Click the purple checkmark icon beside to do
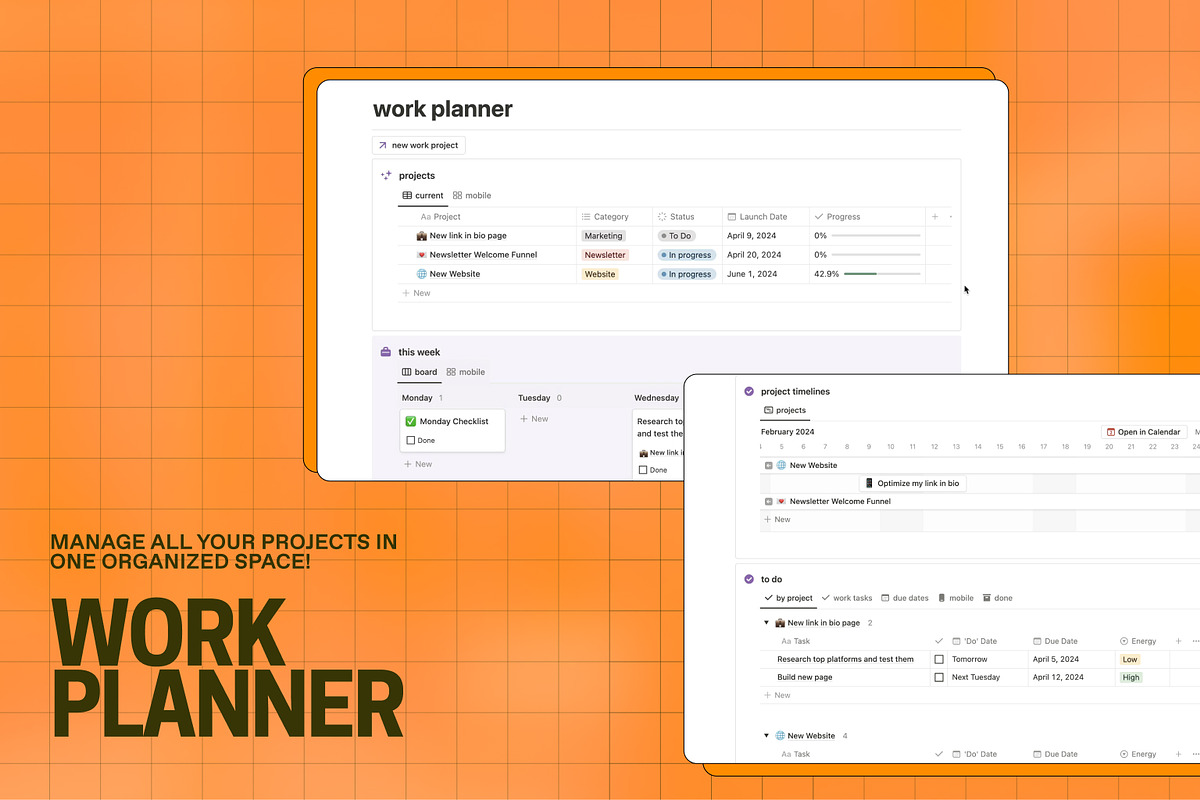This screenshot has width=1200, height=800. (749, 579)
